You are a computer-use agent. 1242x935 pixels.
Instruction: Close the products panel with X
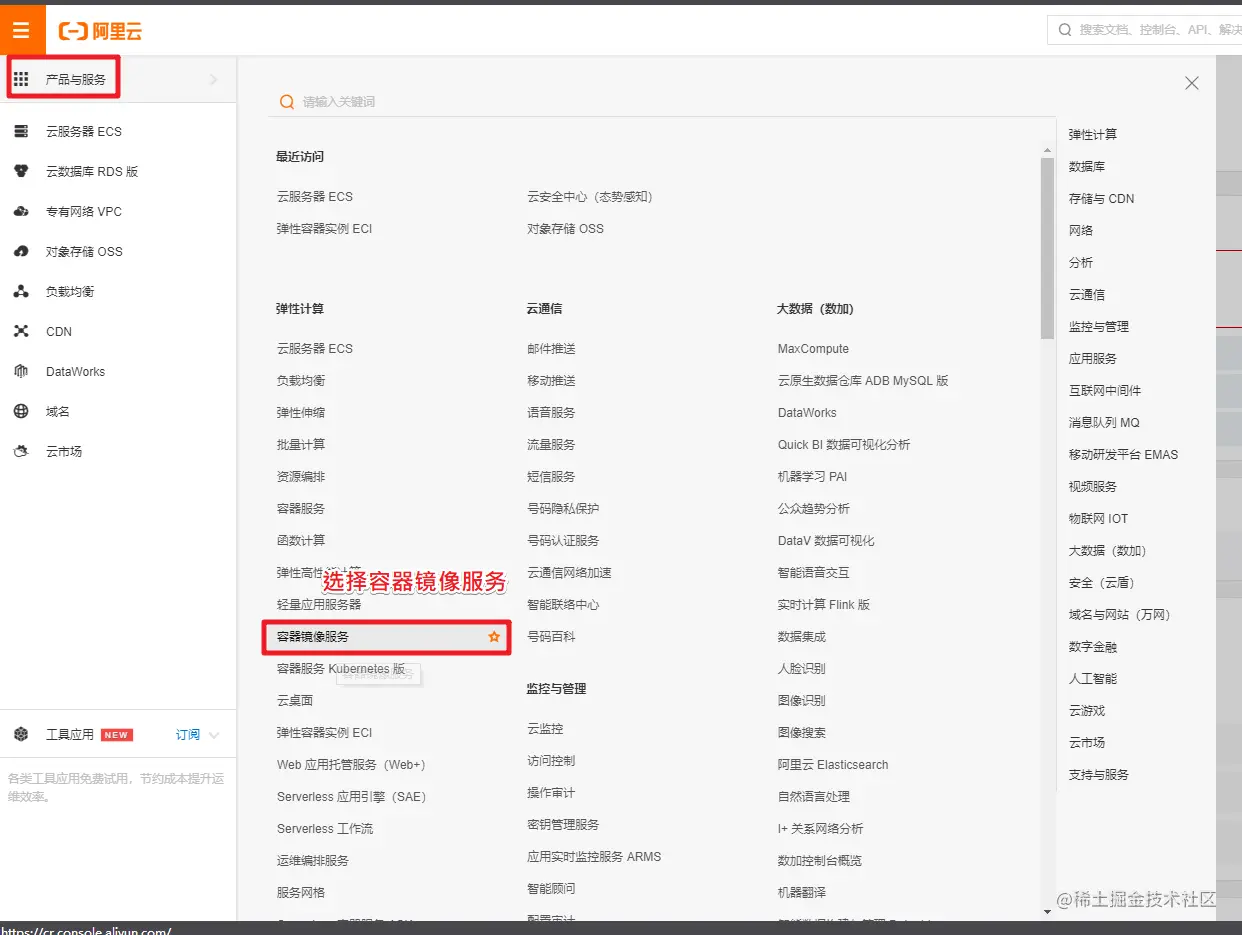pos(1191,83)
